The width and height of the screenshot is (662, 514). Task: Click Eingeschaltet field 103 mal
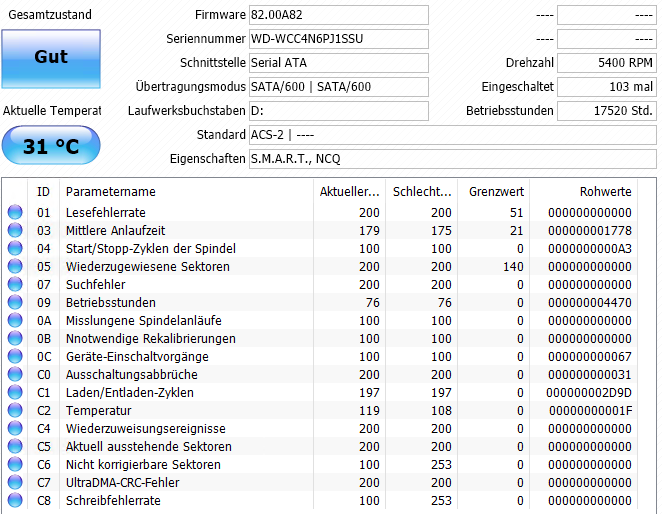click(x=607, y=87)
